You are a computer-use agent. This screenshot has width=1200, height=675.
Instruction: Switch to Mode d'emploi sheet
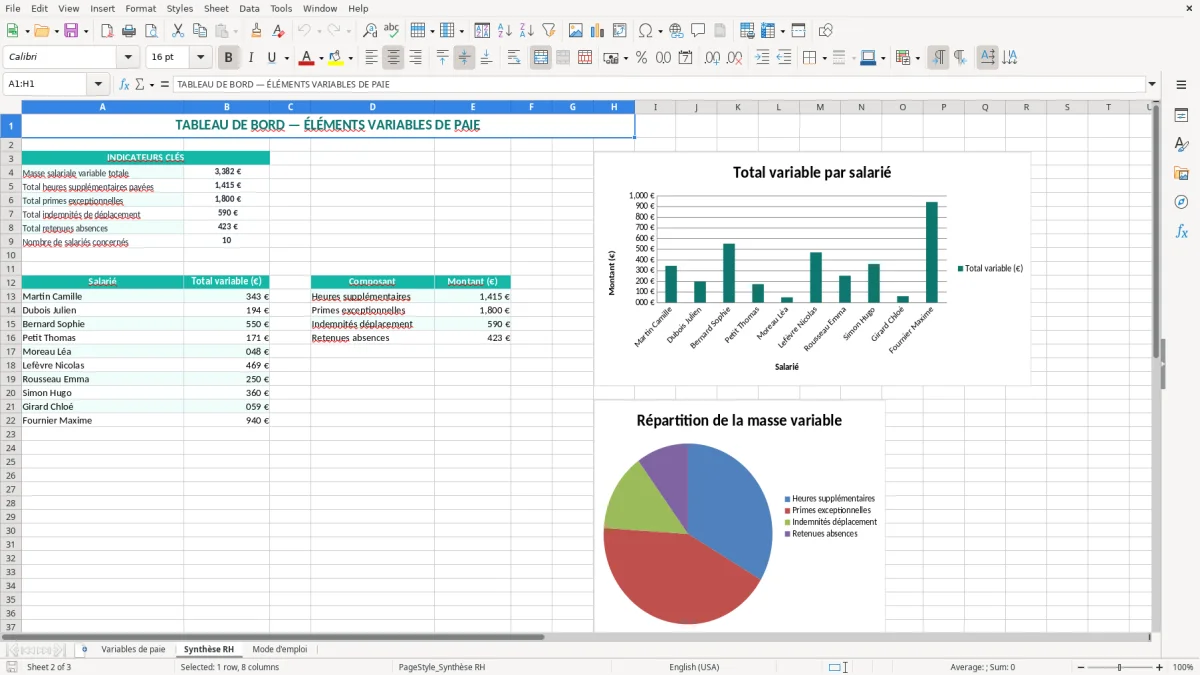coord(280,649)
